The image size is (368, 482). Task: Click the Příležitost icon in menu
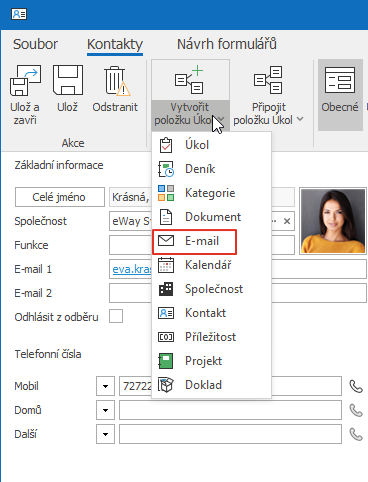[166, 337]
